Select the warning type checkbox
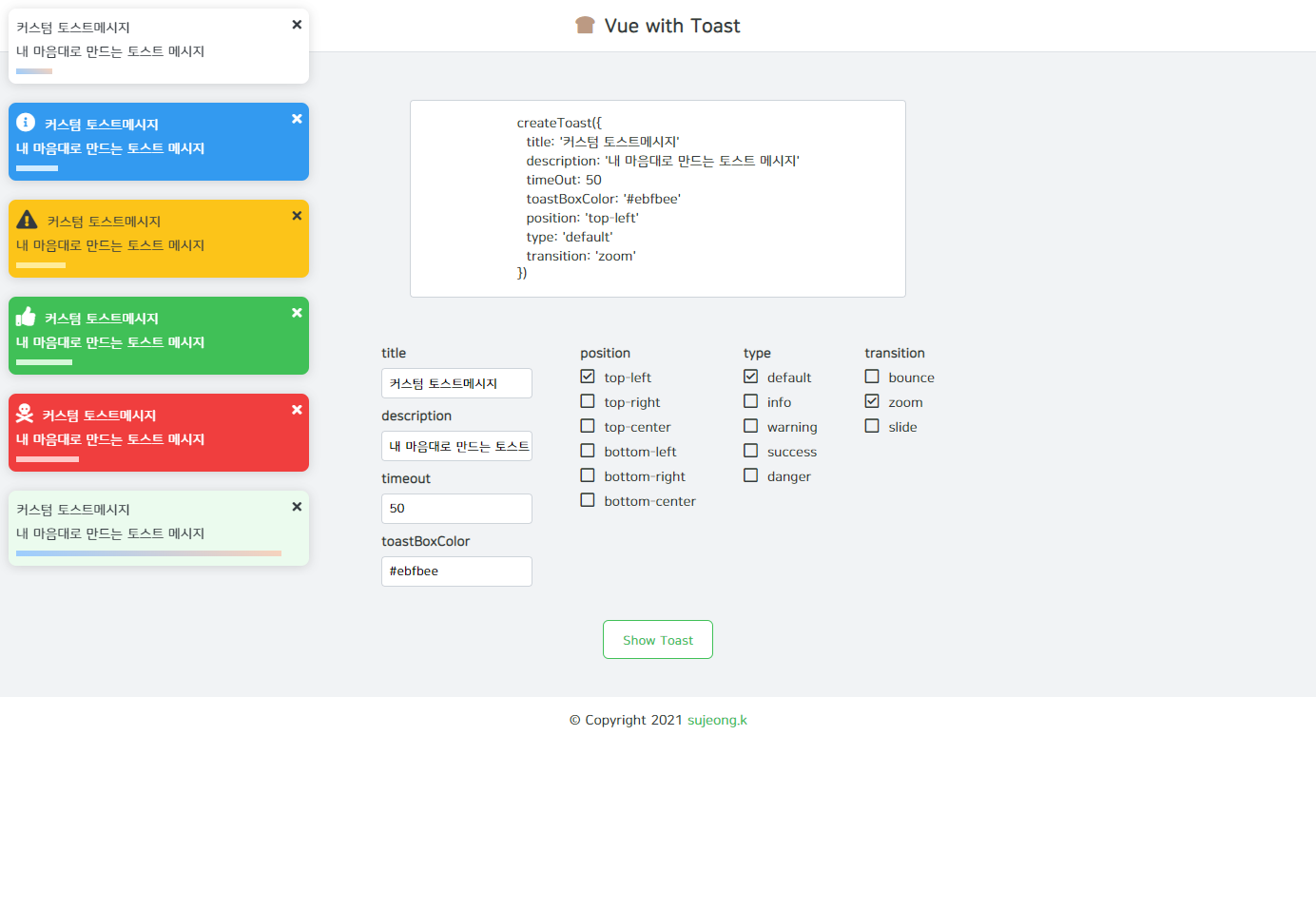Image resolution: width=1316 pixels, height=910 pixels. [751, 426]
